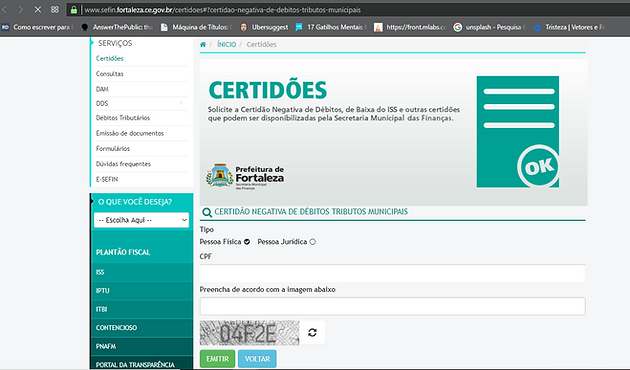Image resolution: width=630 pixels, height=370 pixels.
Task: Open Débitos Tributários menu item
Action: pyautogui.click(x=123, y=118)
